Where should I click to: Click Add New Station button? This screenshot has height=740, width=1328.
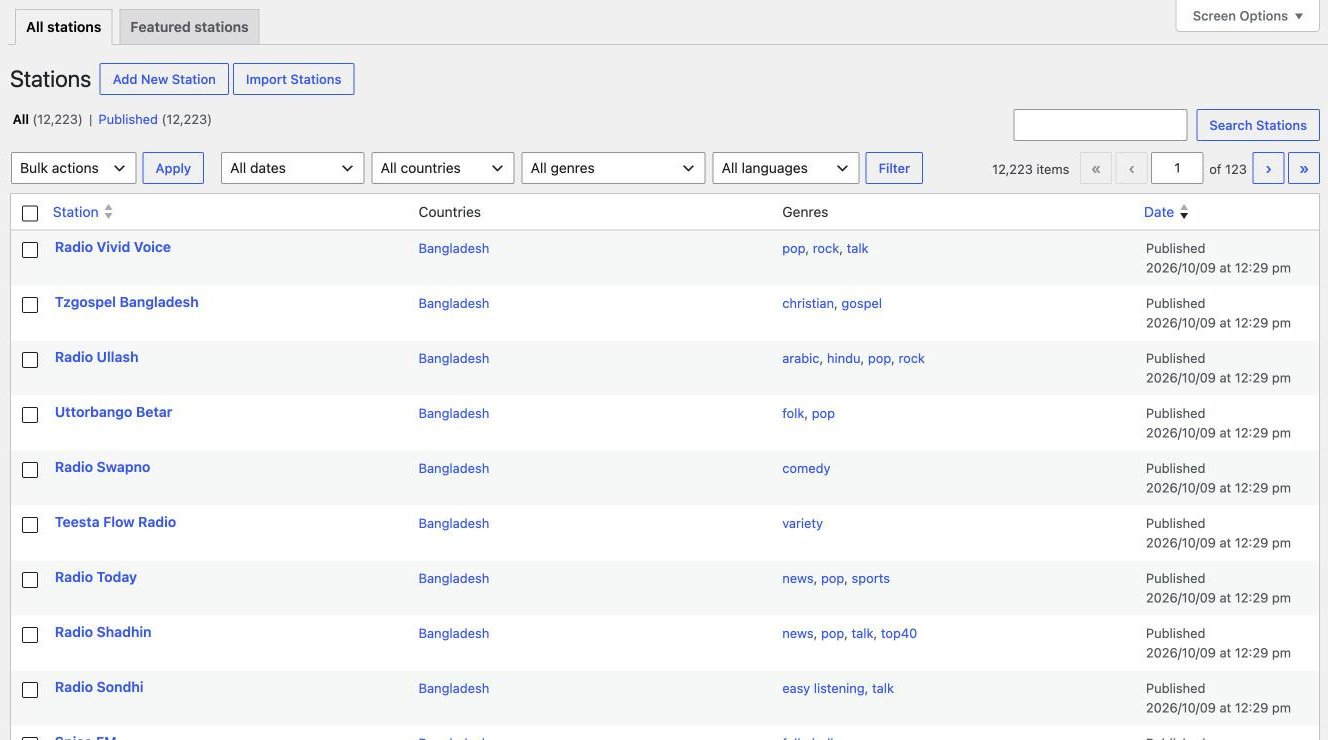click(164, 79)
